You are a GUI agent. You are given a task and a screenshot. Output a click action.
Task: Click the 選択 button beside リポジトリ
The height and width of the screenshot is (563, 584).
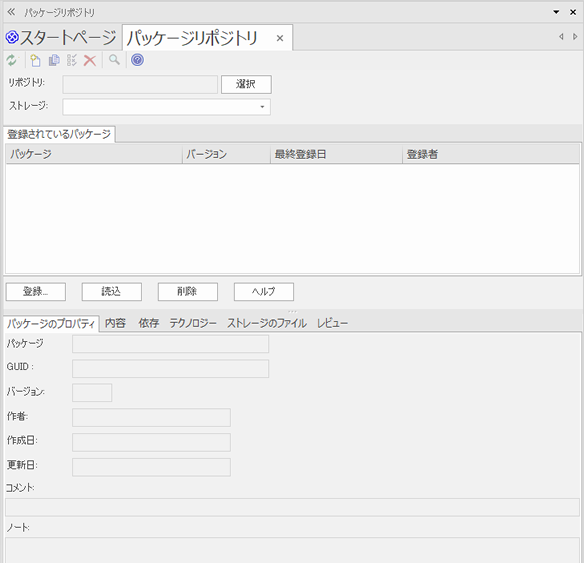coord(246,85)
